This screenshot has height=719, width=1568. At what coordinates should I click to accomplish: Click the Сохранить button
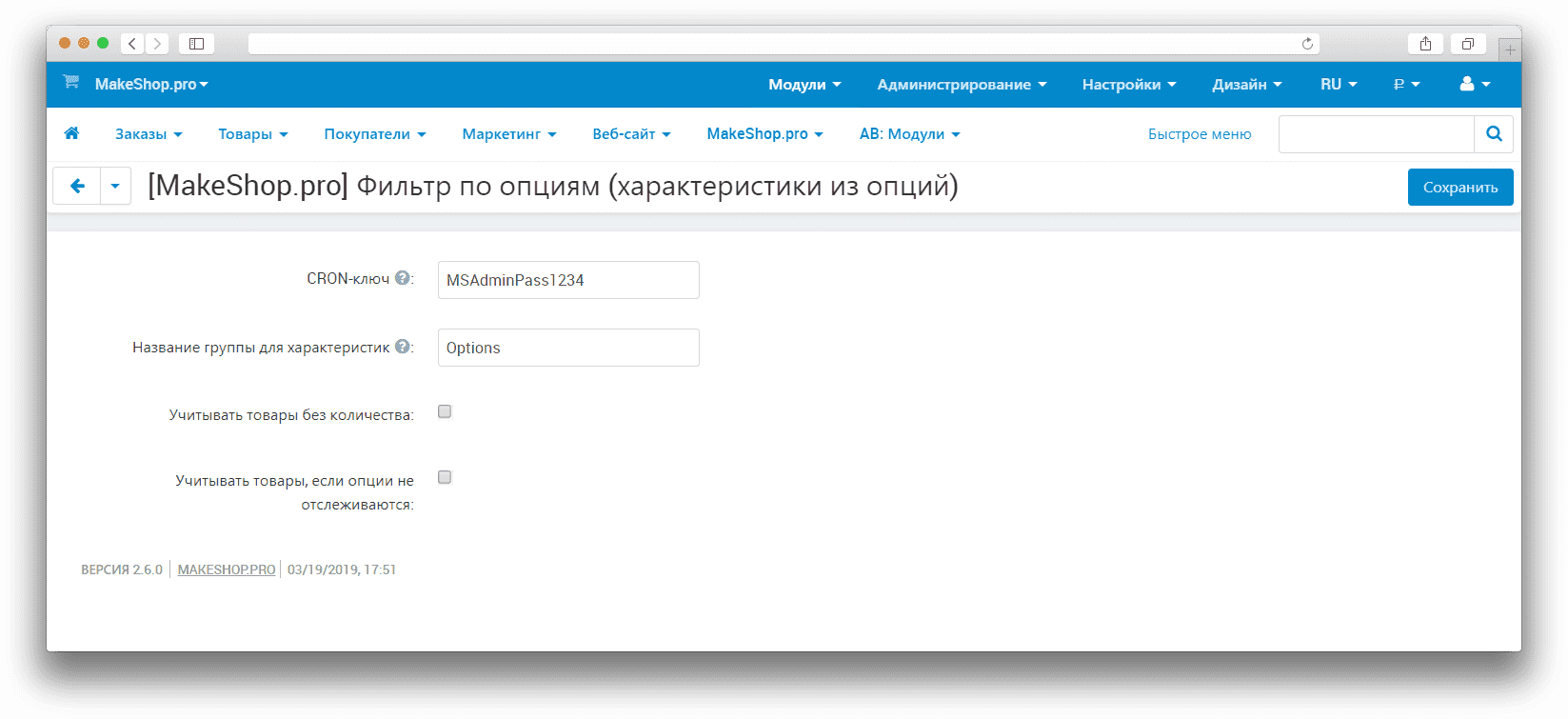click(x=1460, y=187)
